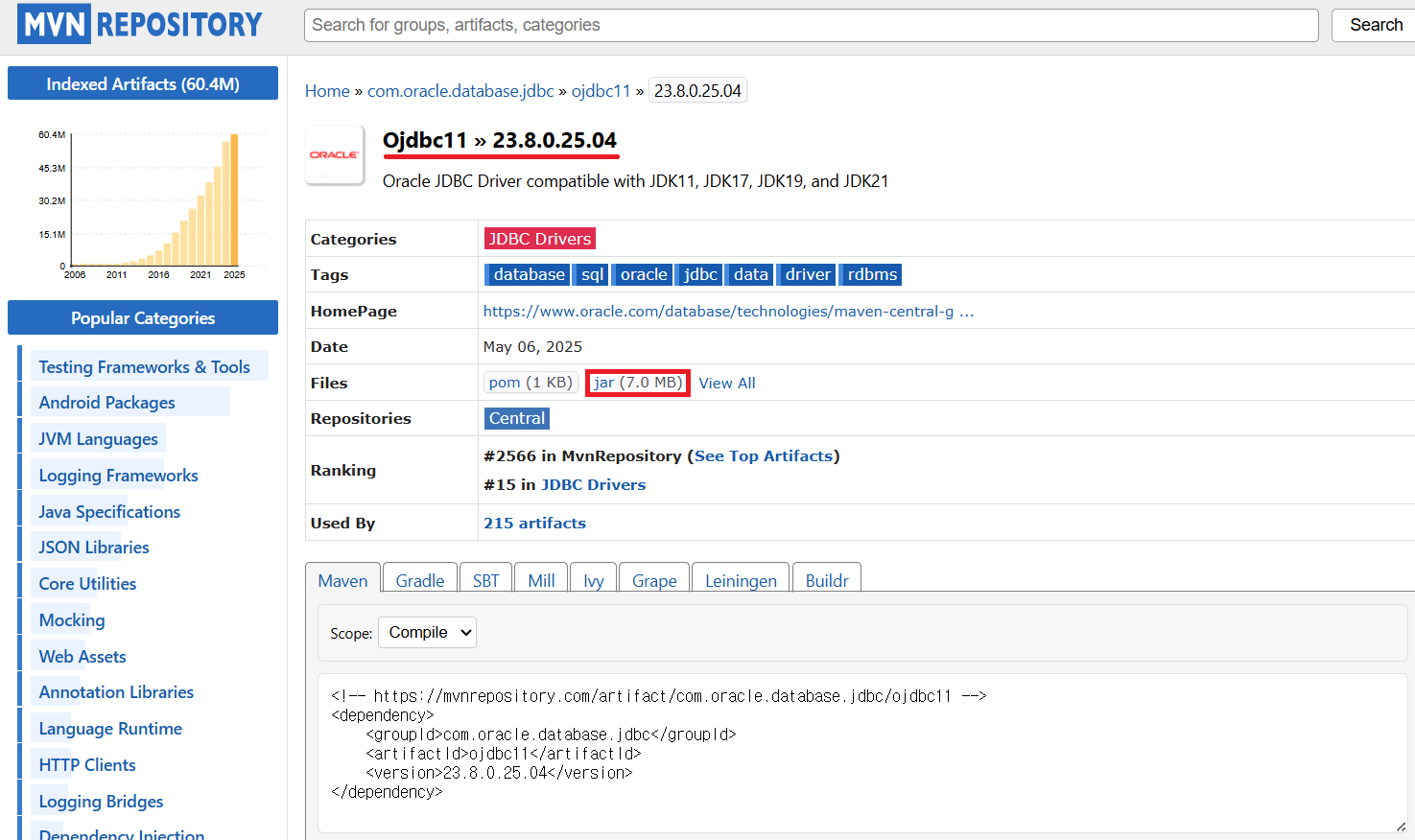
Task: Select the rdbms tag
Action: coord(872,274)
